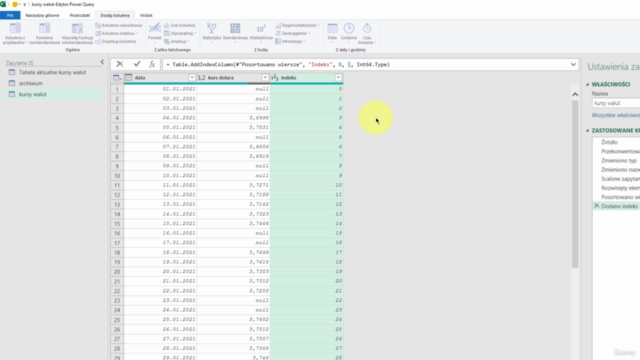Collapse the Zapytania queries pane

(x=102, y=62)
